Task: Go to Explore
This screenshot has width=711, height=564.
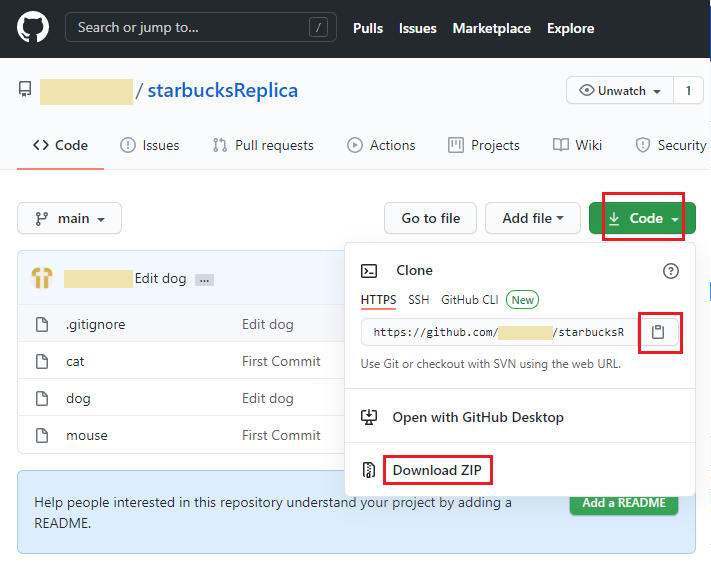Action: [570, 28]
